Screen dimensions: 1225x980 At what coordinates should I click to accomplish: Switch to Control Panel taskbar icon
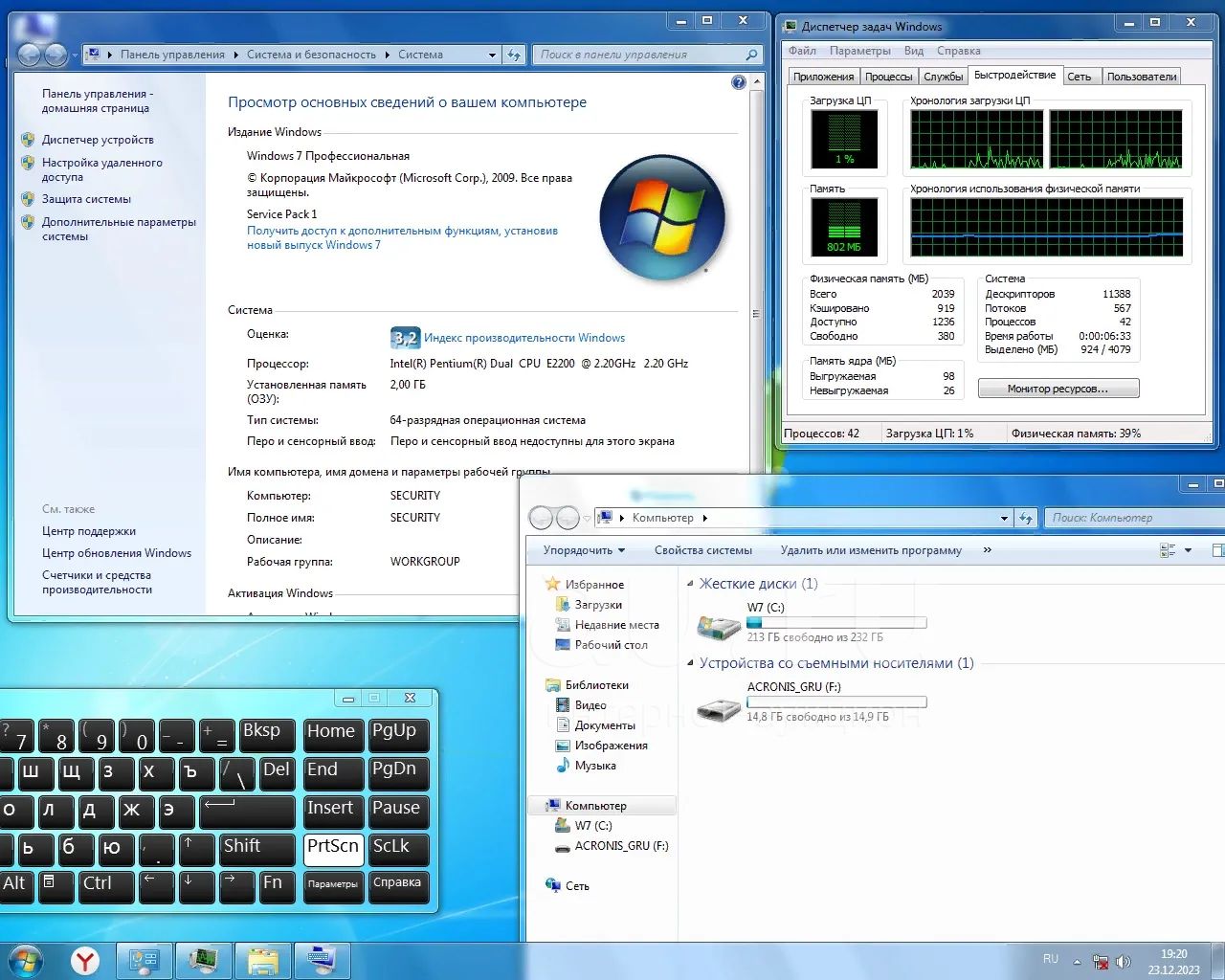(x=145, y=961)
